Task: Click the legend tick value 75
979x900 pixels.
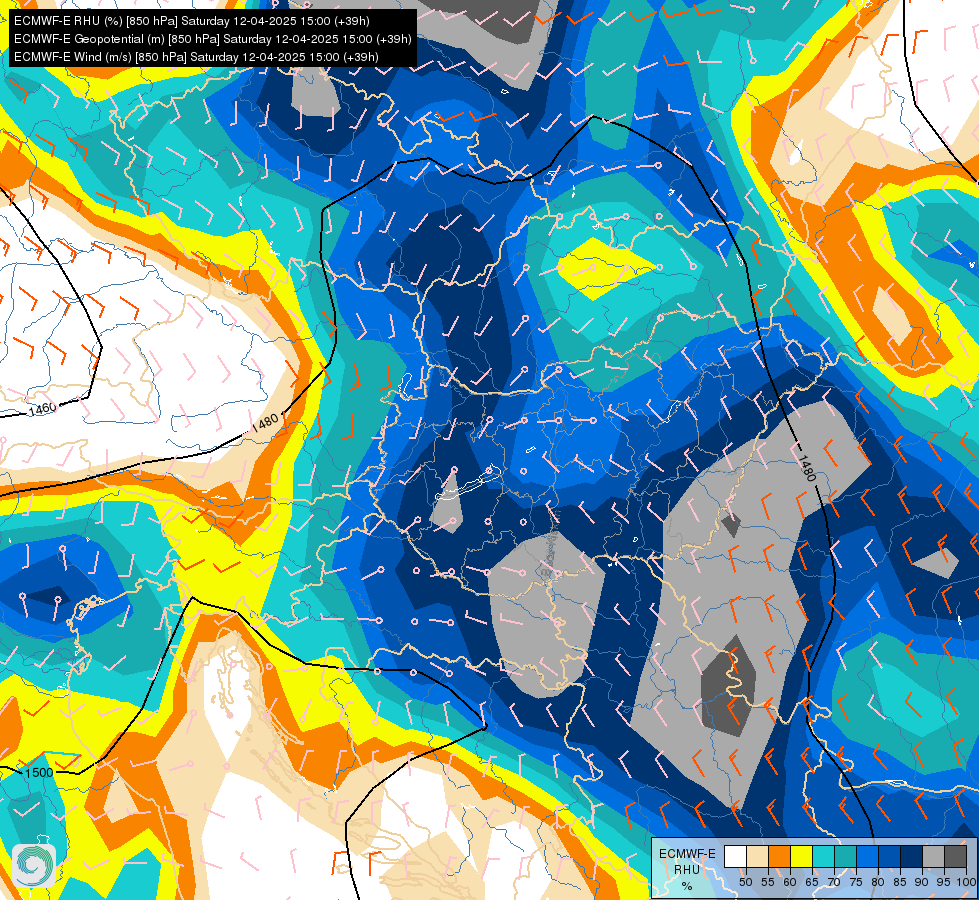Action: pos(856,882)
